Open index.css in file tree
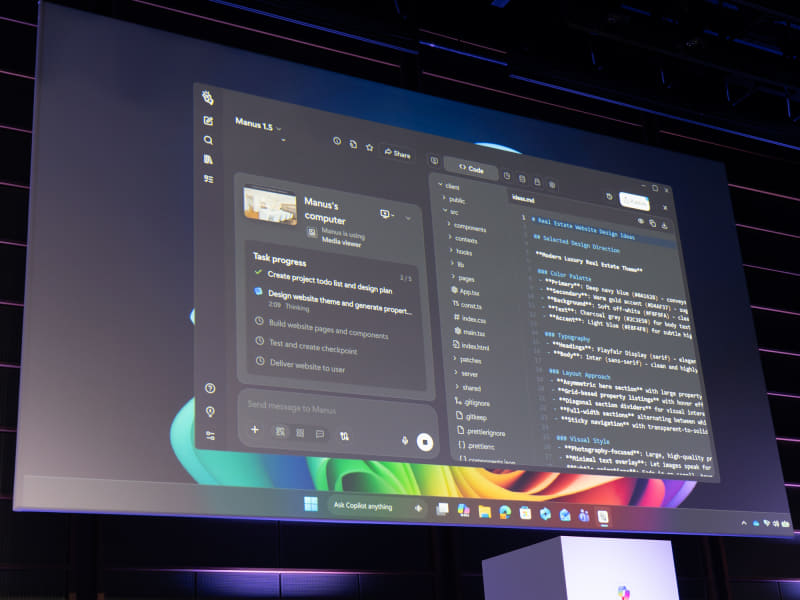 pos(469,319)
